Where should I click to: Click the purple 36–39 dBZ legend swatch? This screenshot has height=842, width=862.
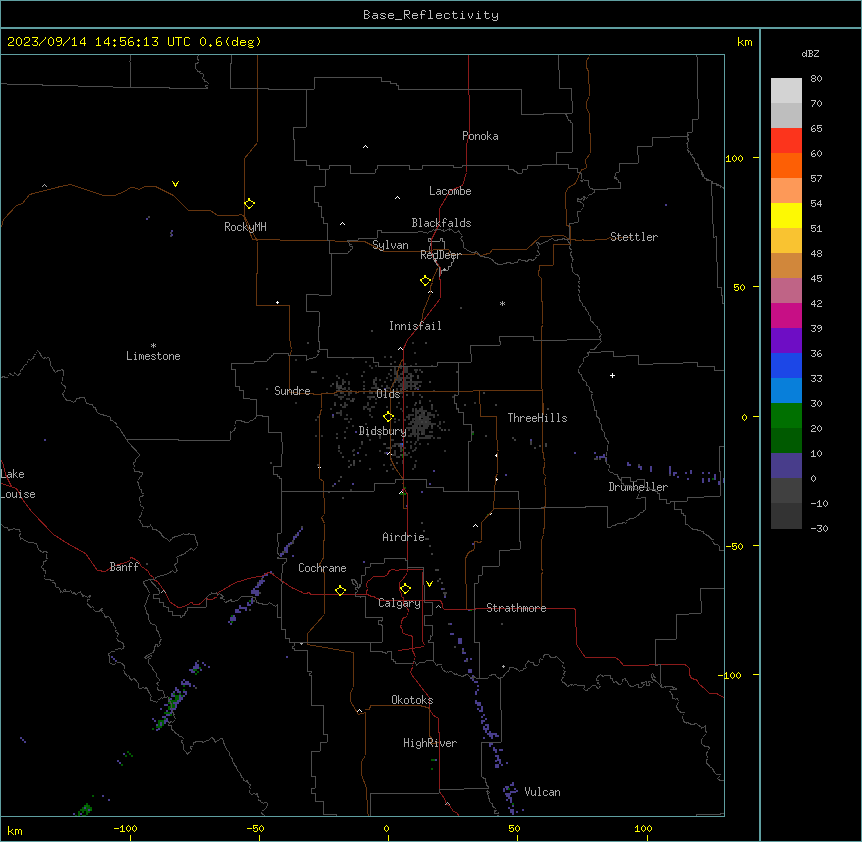pyautogui.click(x=786, y=341)
